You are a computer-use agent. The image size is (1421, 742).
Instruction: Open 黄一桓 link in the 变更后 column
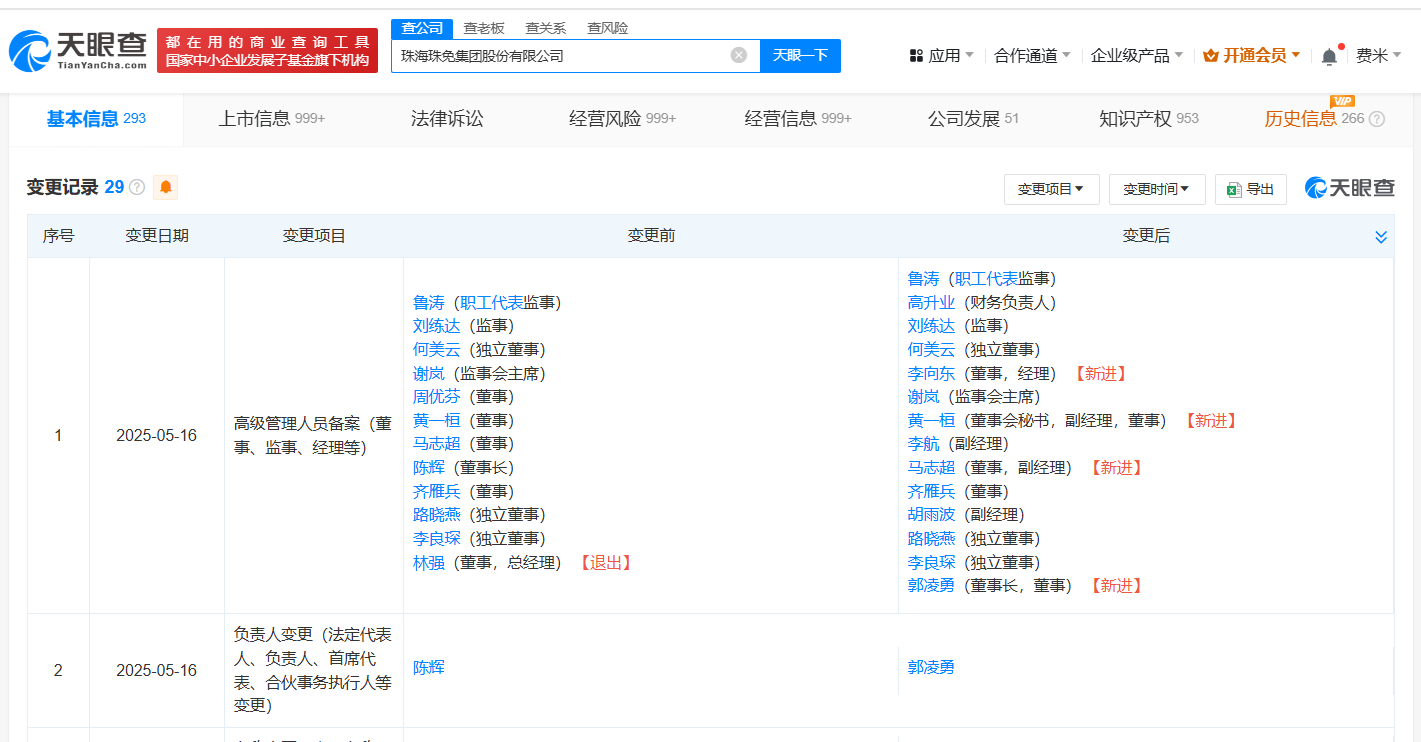point(931,420)
